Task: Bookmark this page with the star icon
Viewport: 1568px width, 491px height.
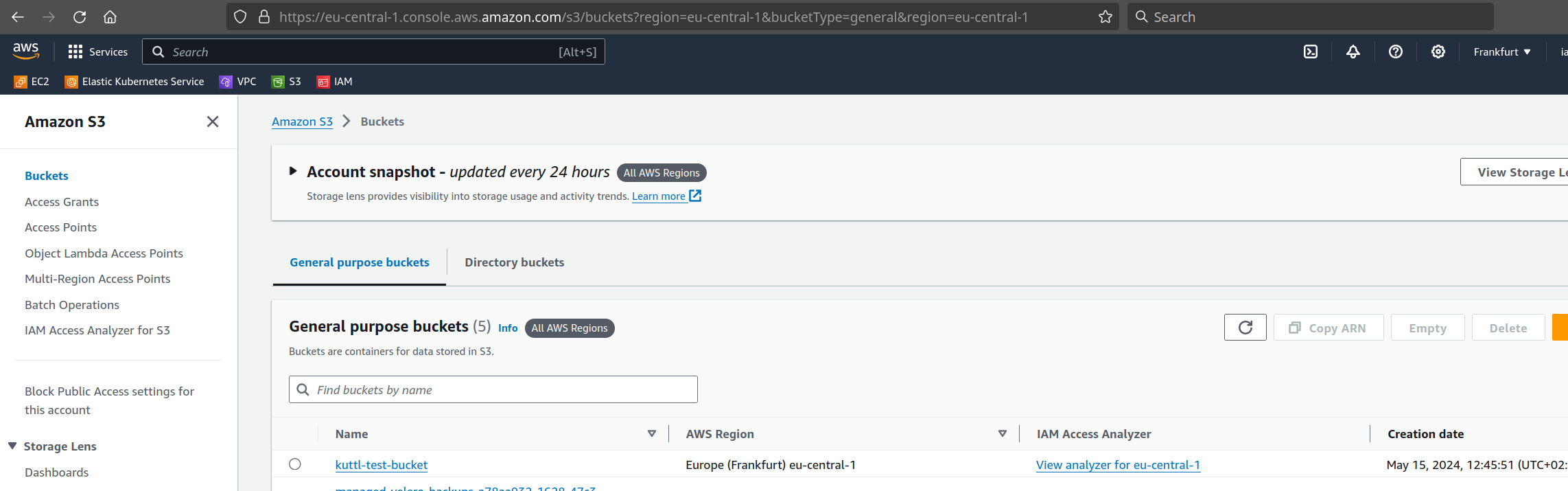Action: [x=1105, y=17]
